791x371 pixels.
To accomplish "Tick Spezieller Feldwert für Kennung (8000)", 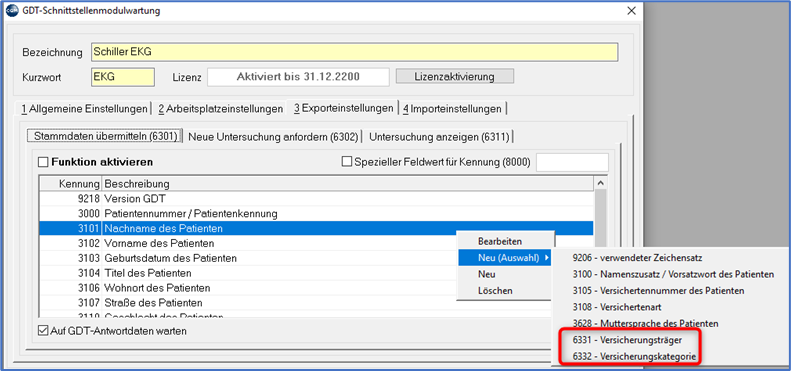I will [x=347, y=162].
